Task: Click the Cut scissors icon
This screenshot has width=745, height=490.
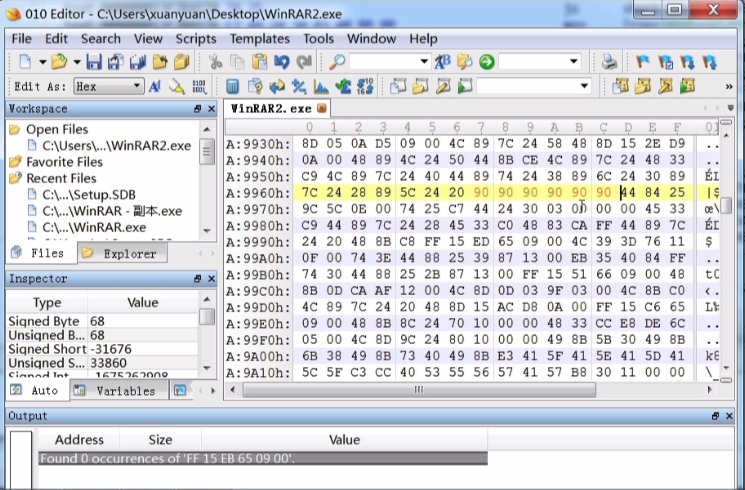Action: coord(215,62)
